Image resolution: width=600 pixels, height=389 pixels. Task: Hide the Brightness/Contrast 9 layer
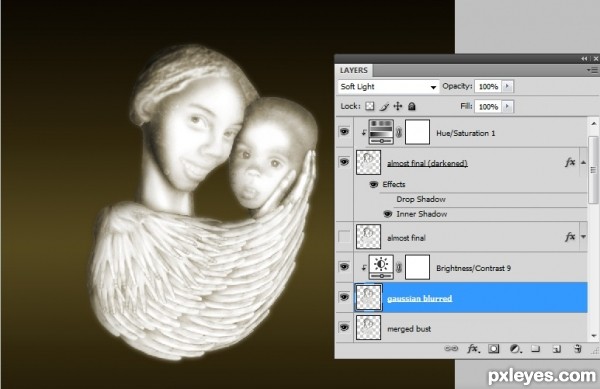point(344,267)
